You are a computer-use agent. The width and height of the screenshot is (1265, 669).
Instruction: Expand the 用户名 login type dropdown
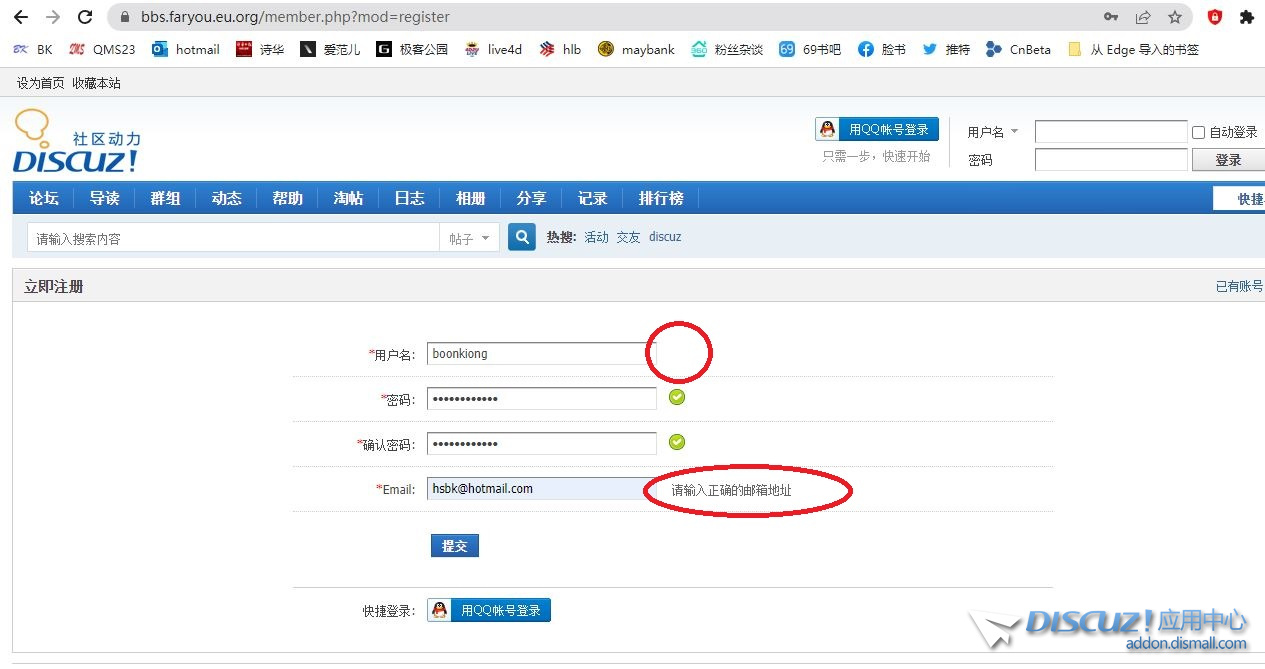click(1013, 132)
